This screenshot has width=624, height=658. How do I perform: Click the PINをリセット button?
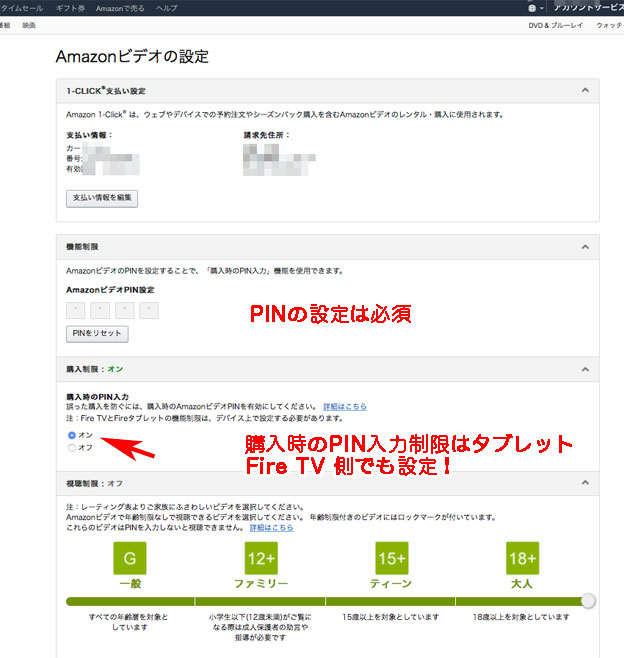[97, 334]
